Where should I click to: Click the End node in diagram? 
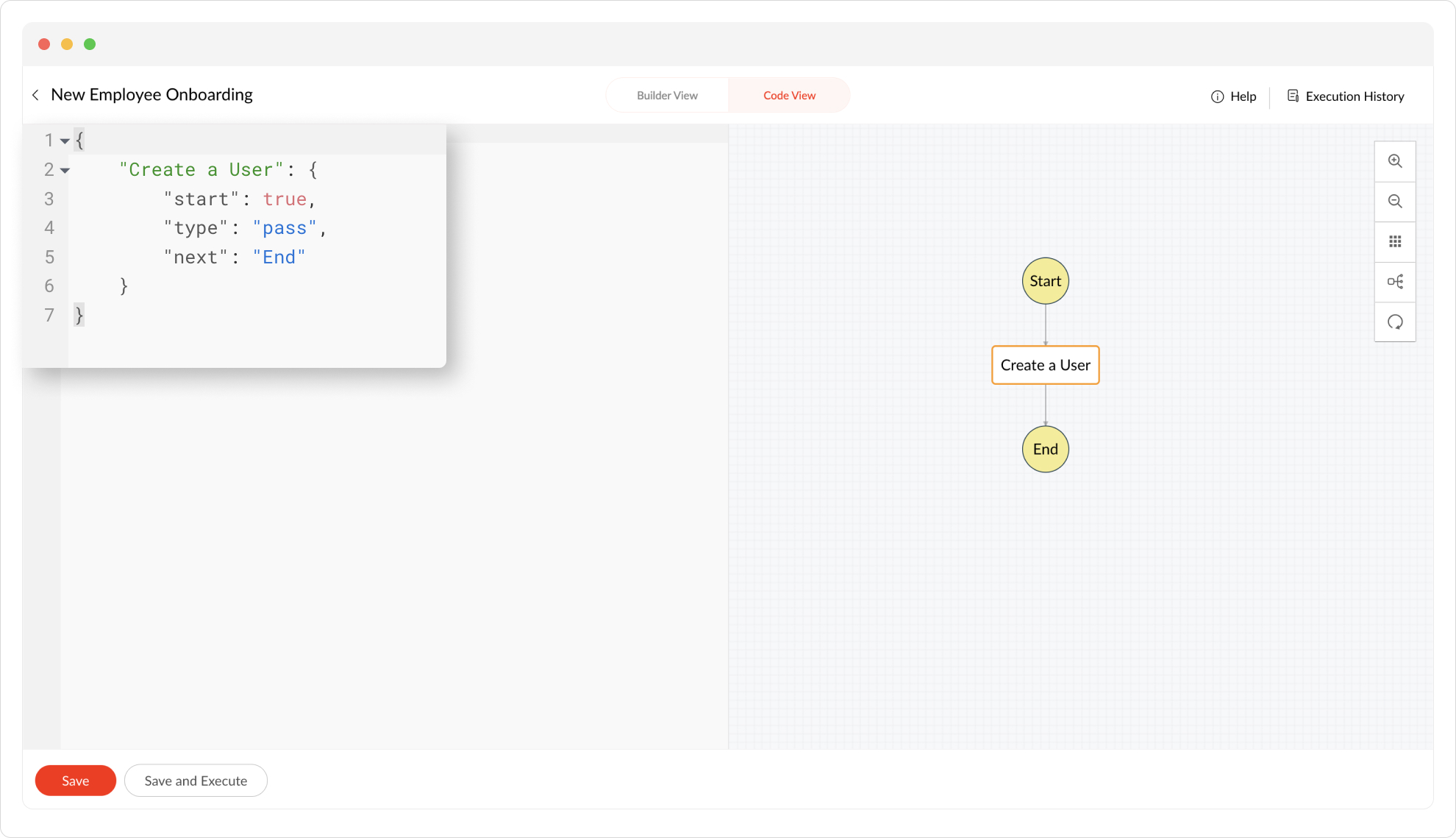[x=1045, y=449]
